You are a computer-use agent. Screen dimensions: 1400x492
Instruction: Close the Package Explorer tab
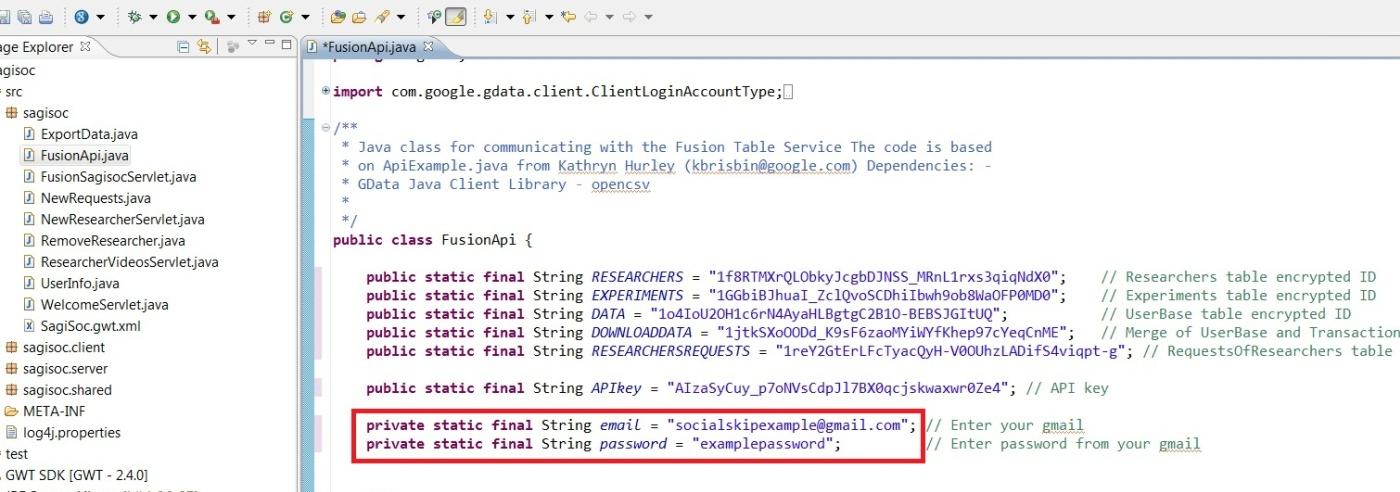(85, 46)
